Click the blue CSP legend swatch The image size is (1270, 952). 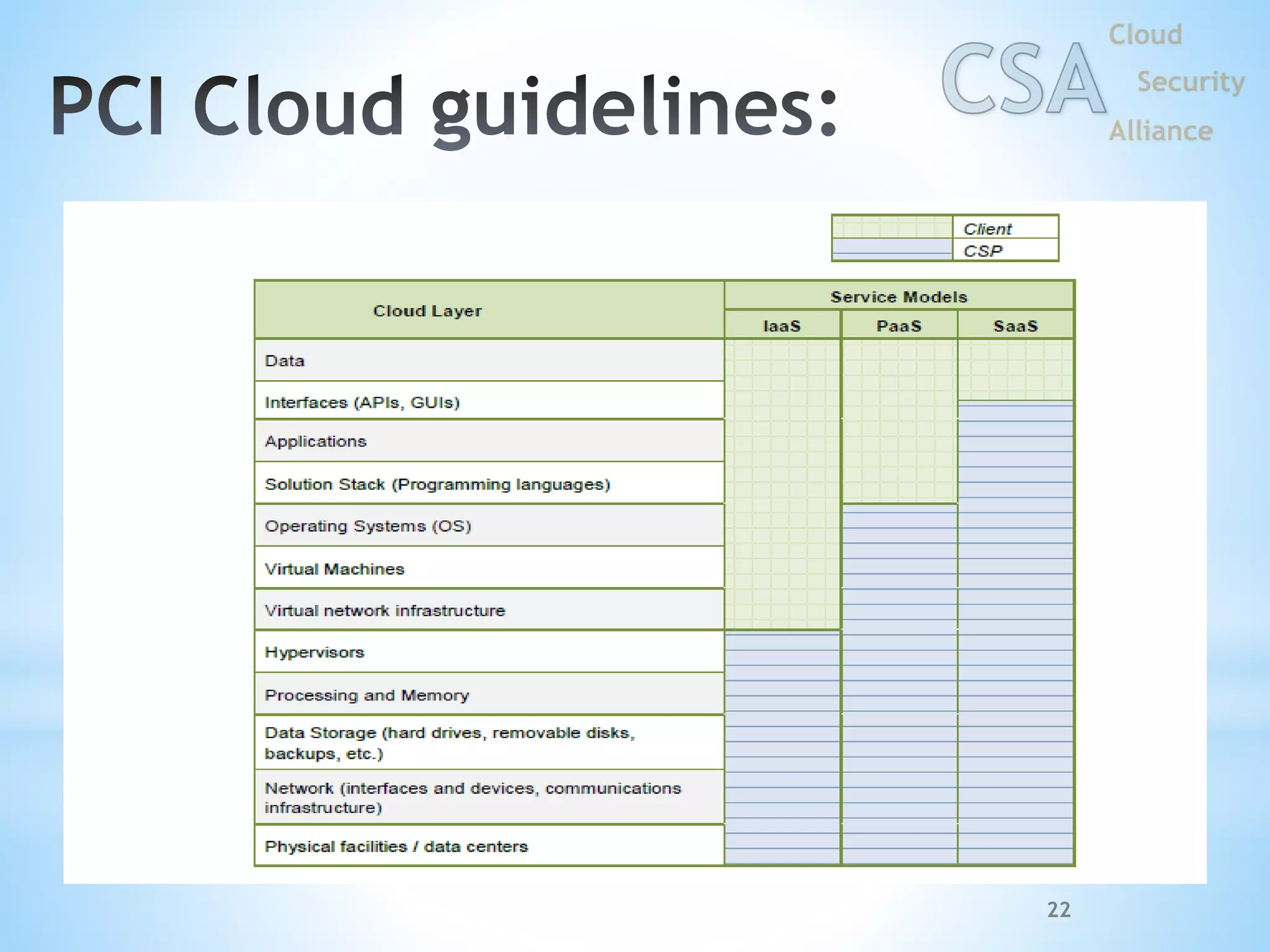pos(892,249)
